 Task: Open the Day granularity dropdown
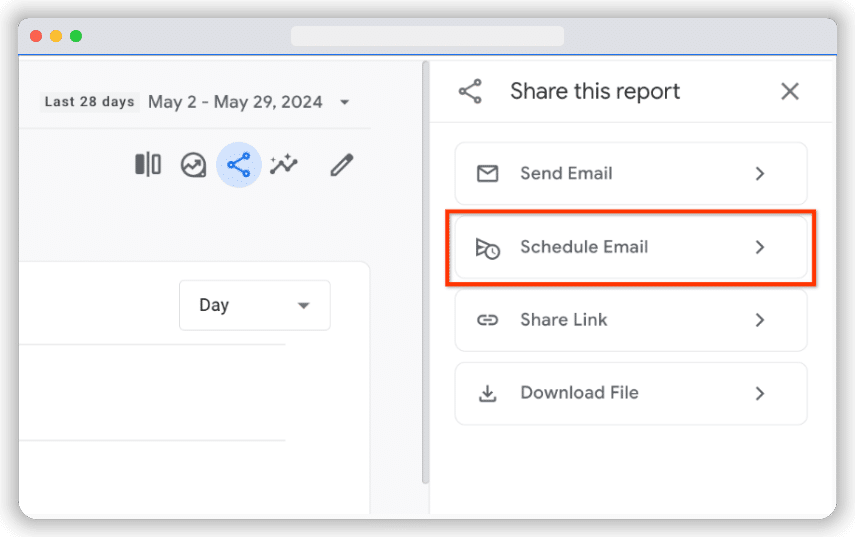(255, 305)
